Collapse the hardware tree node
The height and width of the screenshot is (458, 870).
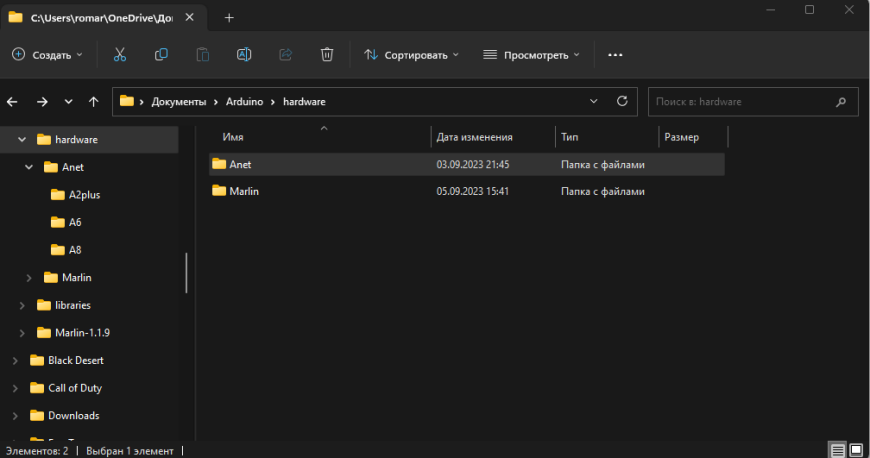[x=22, y=139]
